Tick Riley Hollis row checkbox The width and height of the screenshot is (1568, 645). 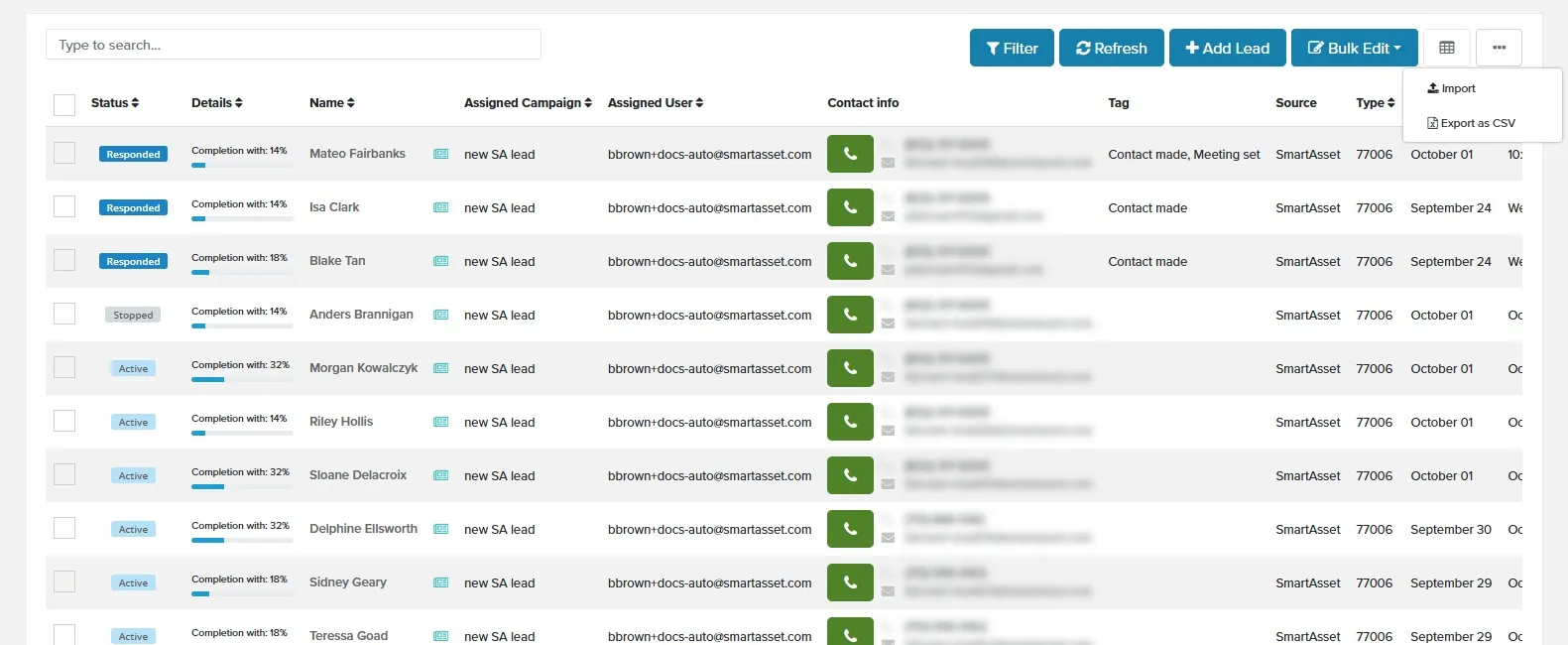[x=64, y=420]
